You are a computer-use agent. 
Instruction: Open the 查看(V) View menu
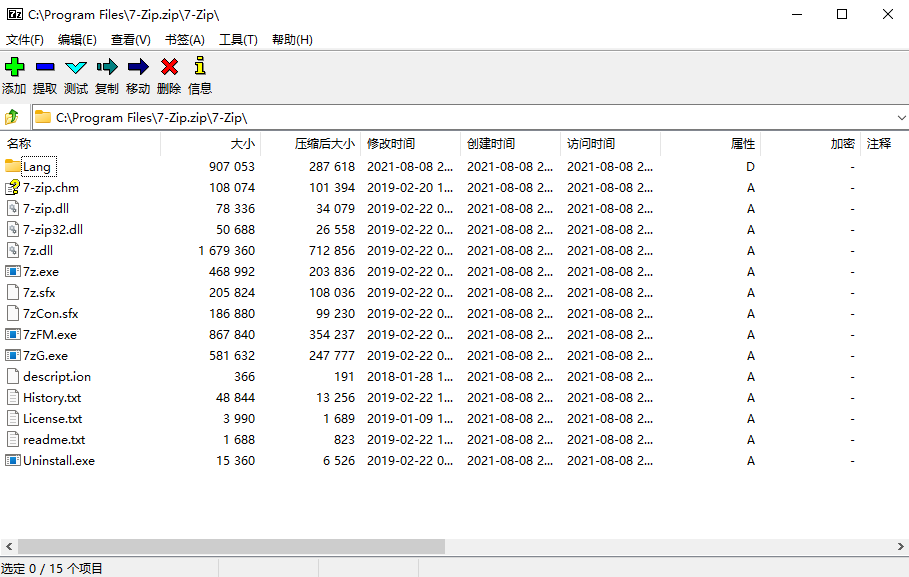click(x=131, y=39)
